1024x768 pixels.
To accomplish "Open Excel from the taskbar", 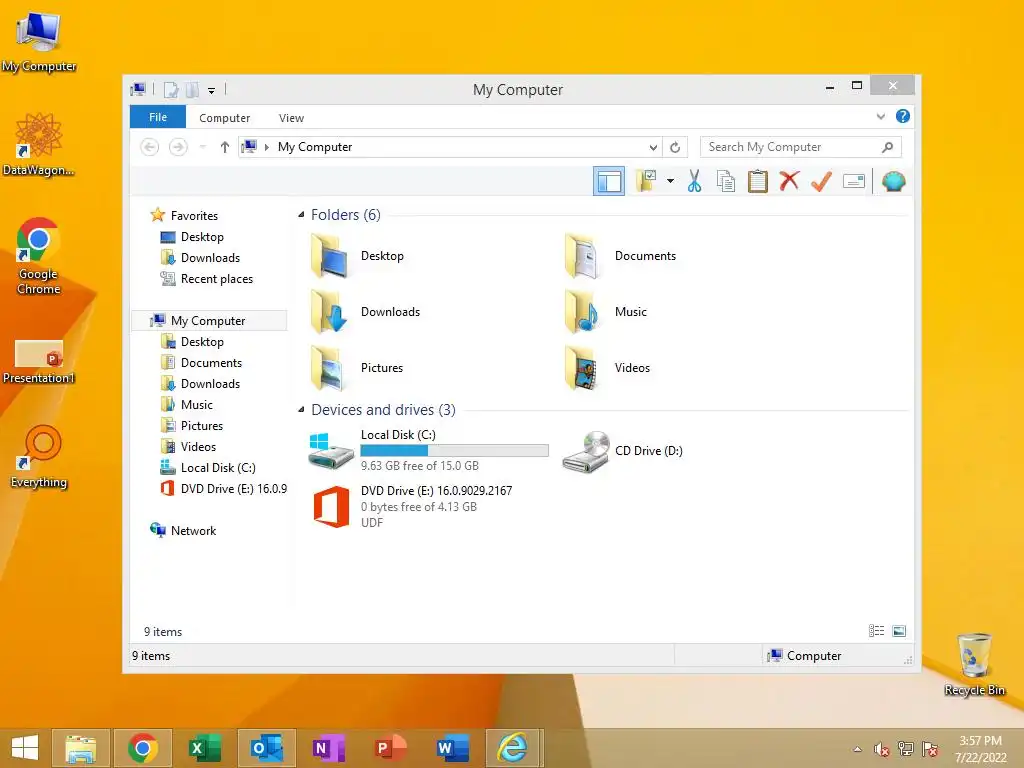I will pyautogui.click(x=204, y=748).
